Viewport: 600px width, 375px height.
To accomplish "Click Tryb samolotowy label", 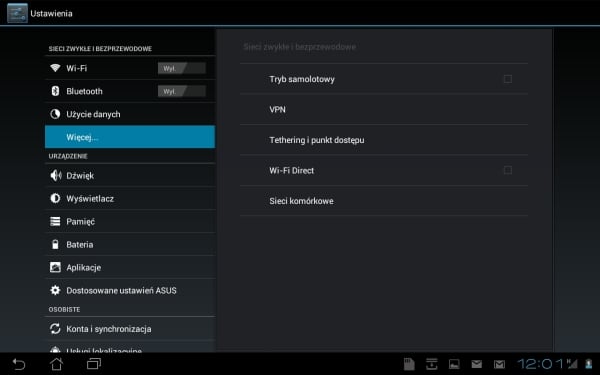I will (302, 79).
